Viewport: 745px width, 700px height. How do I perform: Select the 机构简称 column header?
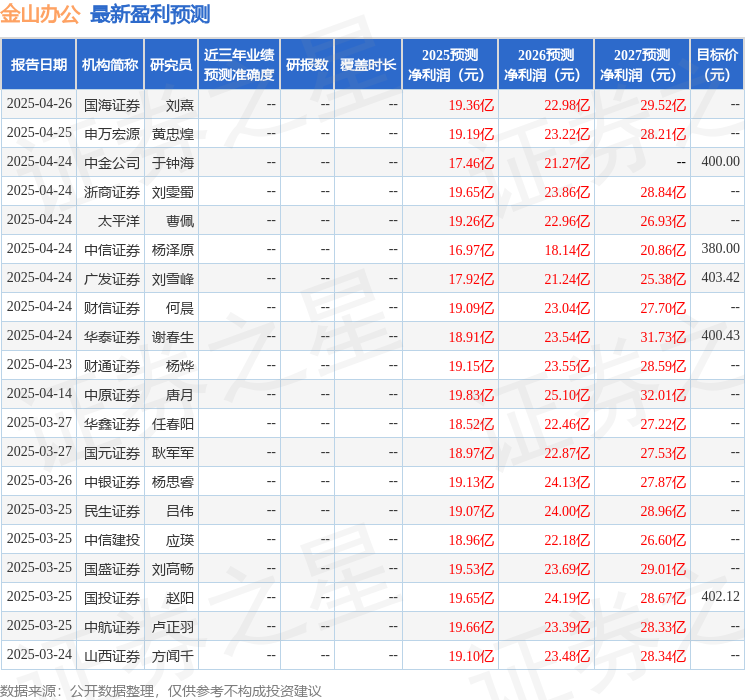(110, 65)
